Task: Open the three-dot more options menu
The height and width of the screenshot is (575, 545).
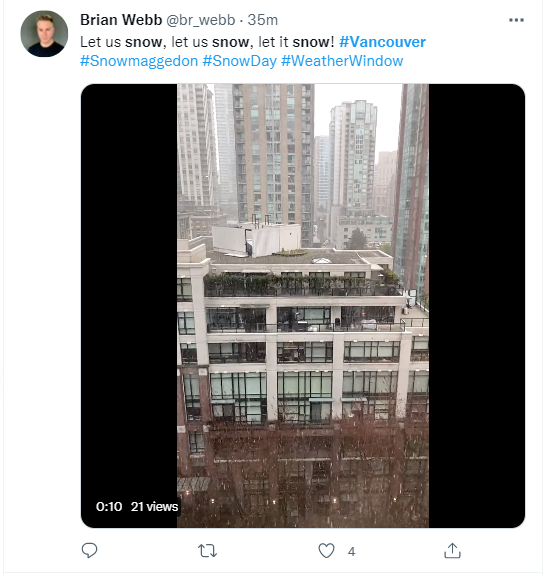Action: (516, 20)
